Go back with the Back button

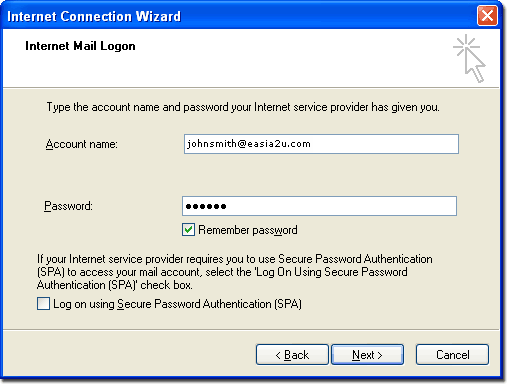292,355
